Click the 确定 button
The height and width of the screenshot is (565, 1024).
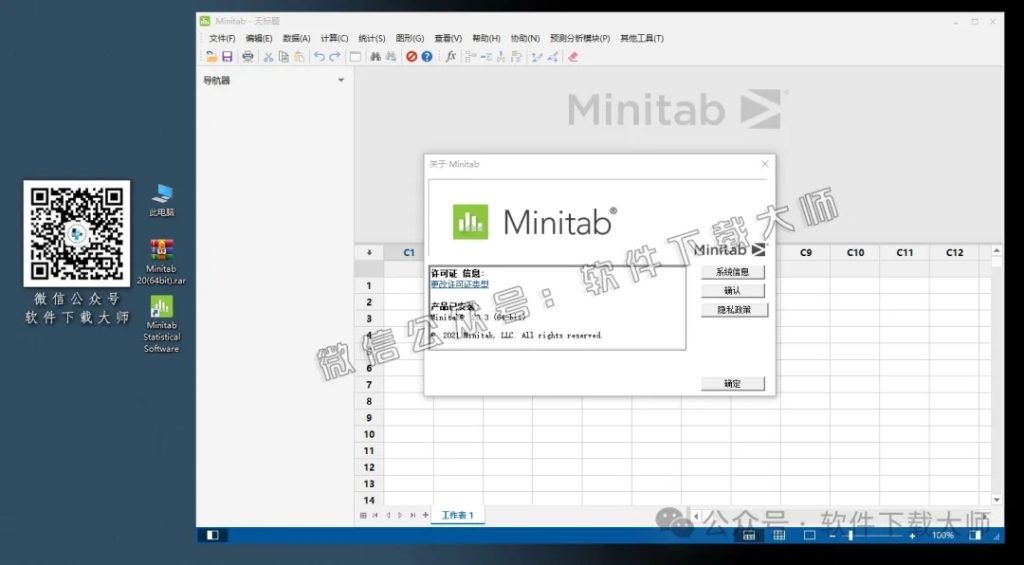(733, 383)
